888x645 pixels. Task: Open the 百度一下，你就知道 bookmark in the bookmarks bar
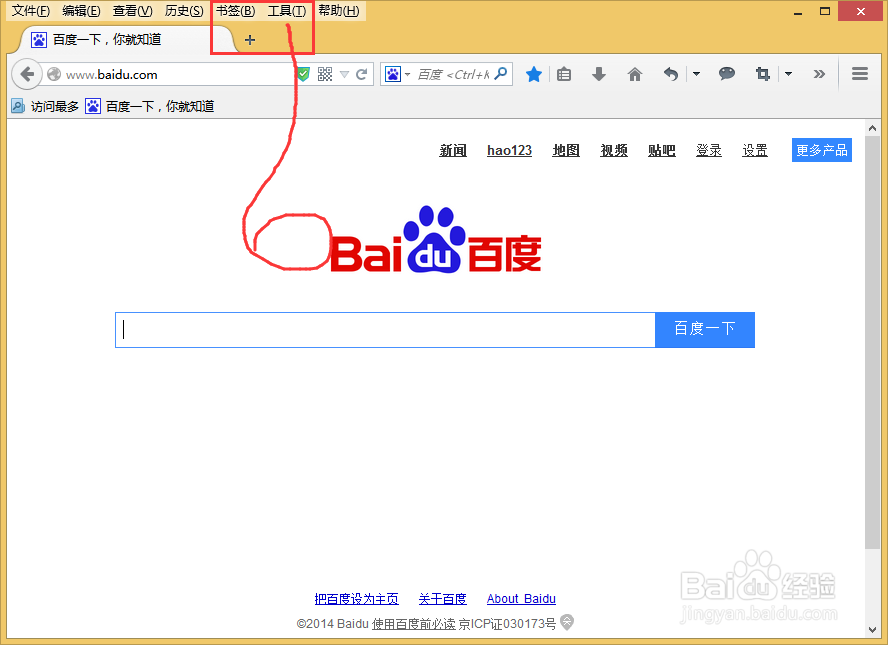(x=150, y=106)
